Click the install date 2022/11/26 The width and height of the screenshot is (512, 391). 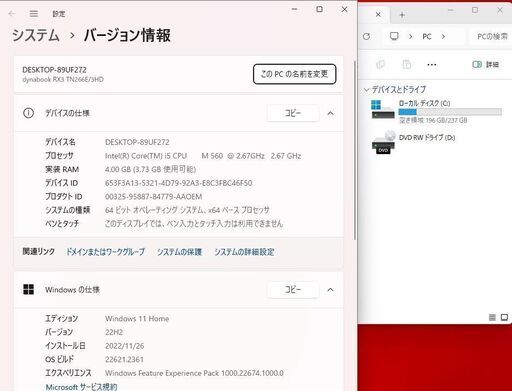click(x=124, y=346)
